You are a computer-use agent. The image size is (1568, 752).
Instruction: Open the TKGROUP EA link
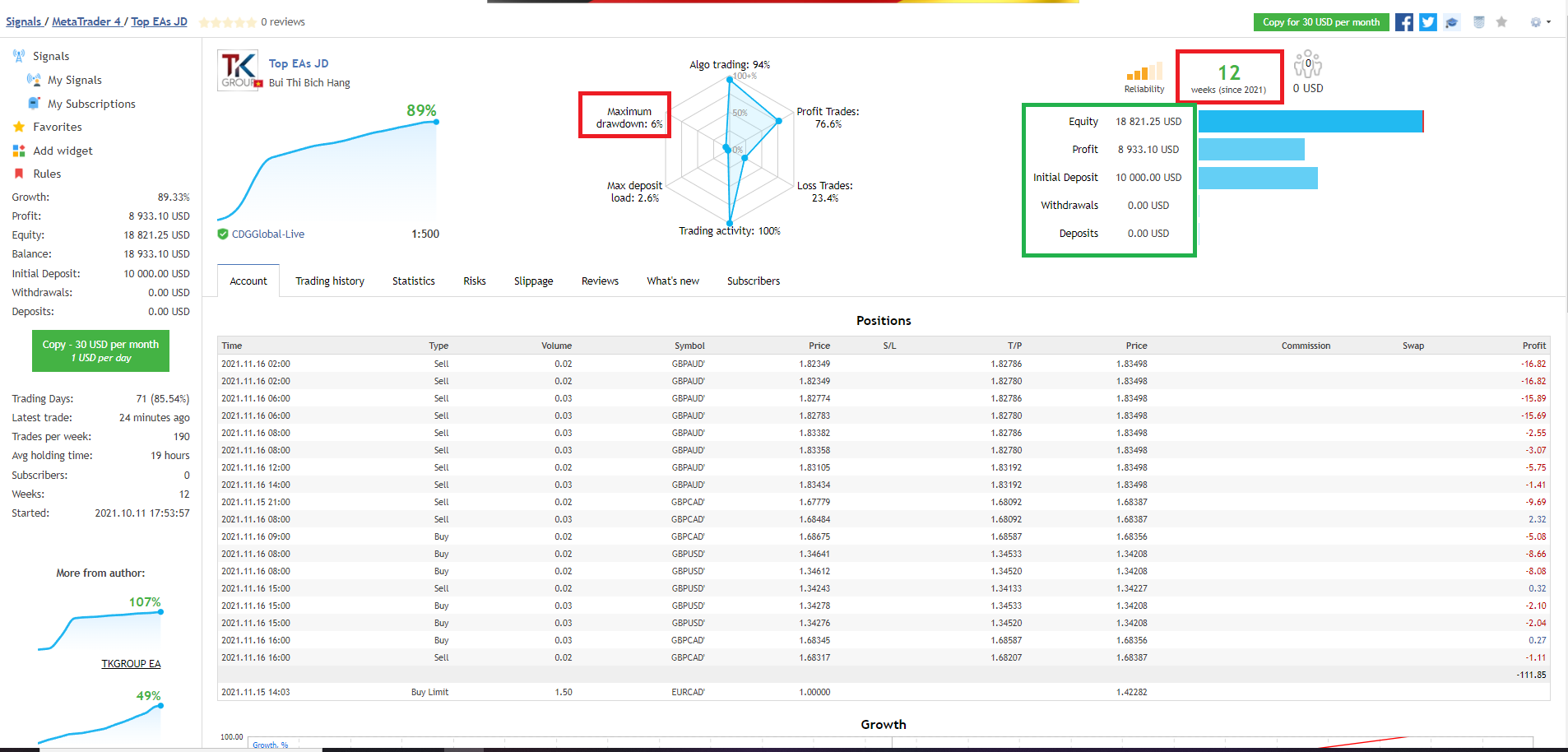pyautogui.click(x=131, y=663)
